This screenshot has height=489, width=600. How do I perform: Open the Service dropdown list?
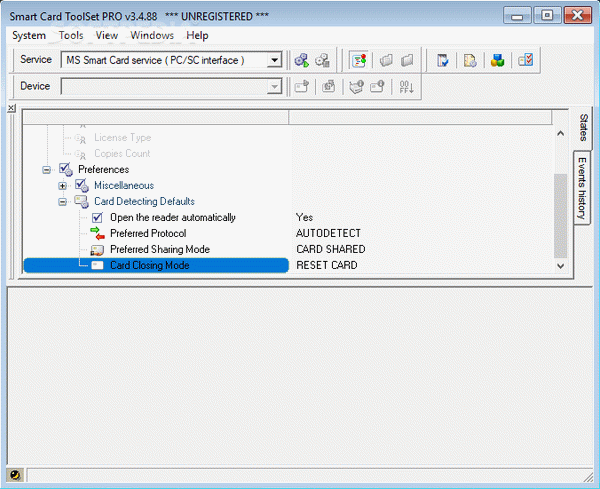click(274, 60)
